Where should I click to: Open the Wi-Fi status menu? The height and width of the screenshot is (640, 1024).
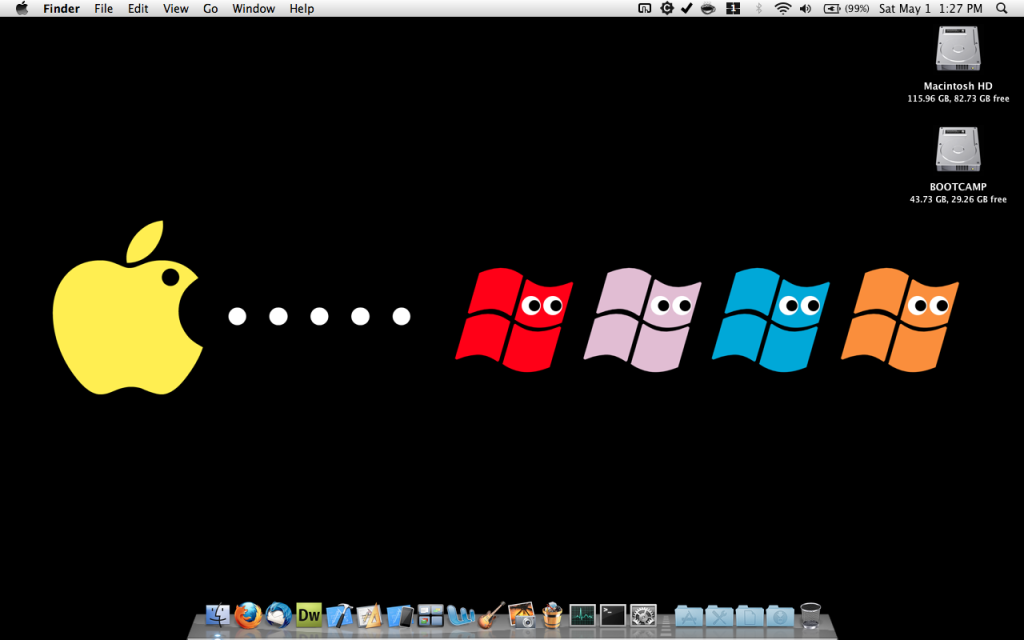782,8
